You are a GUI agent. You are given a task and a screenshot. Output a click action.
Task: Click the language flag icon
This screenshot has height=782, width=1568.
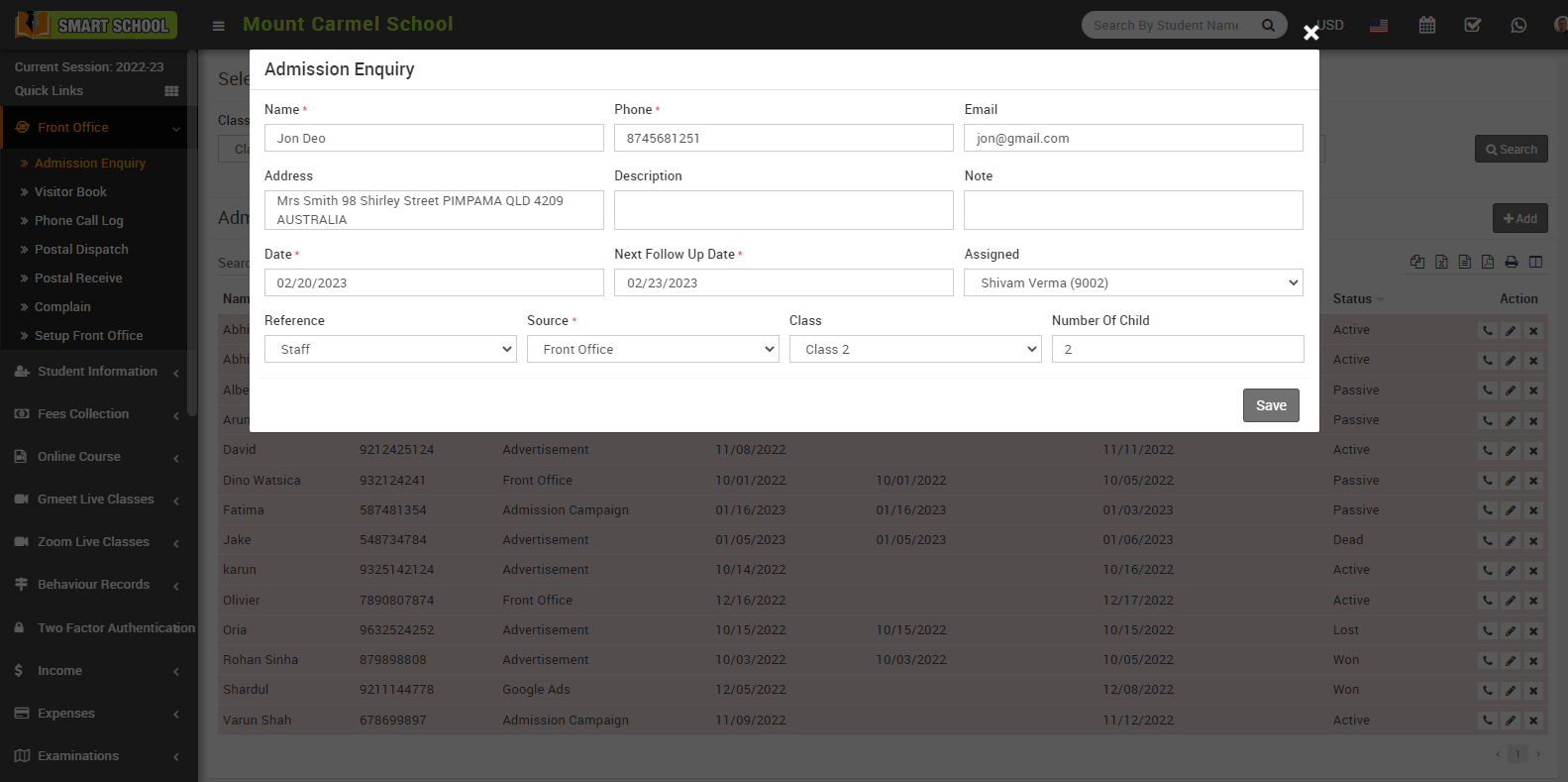click(x=1379, y=25)
